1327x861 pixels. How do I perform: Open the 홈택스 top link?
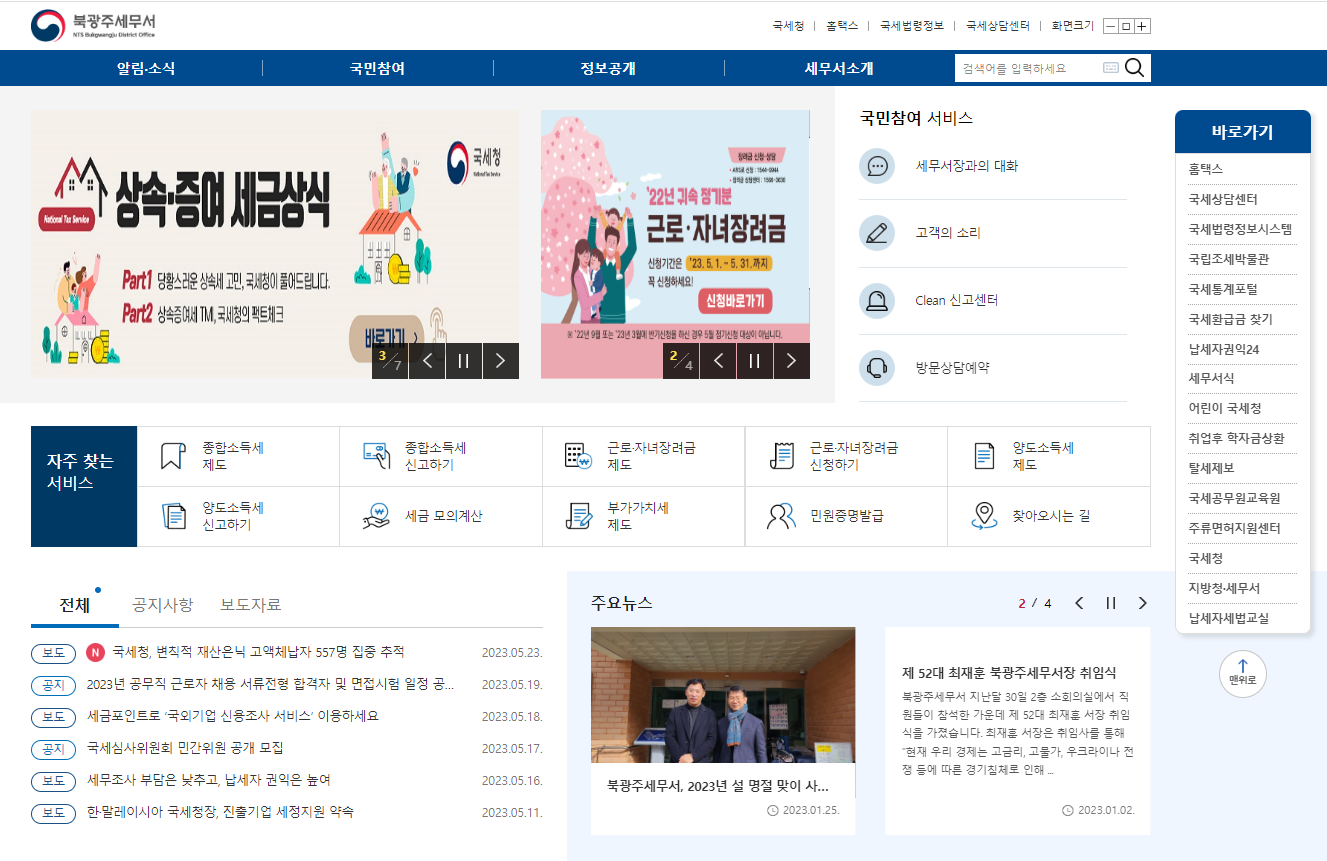coord(842,26)
